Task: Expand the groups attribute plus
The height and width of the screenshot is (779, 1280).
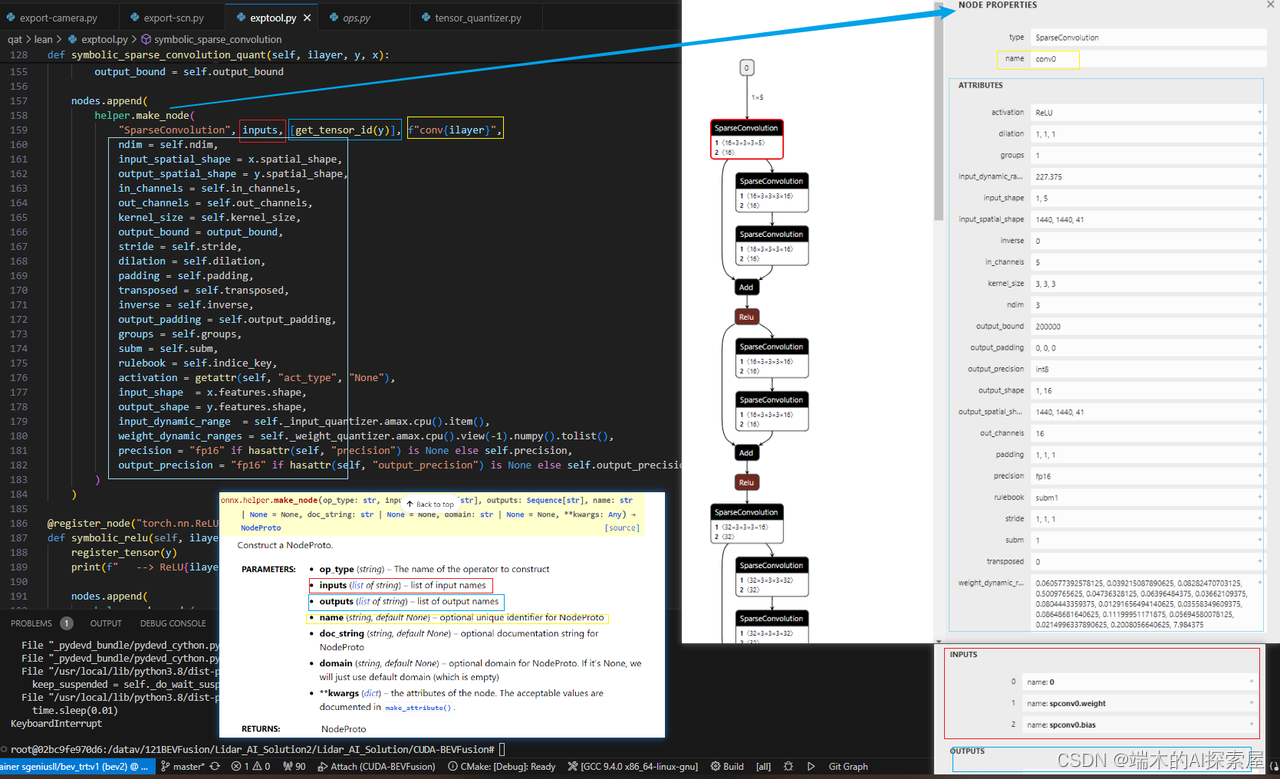Action: 1259,155
